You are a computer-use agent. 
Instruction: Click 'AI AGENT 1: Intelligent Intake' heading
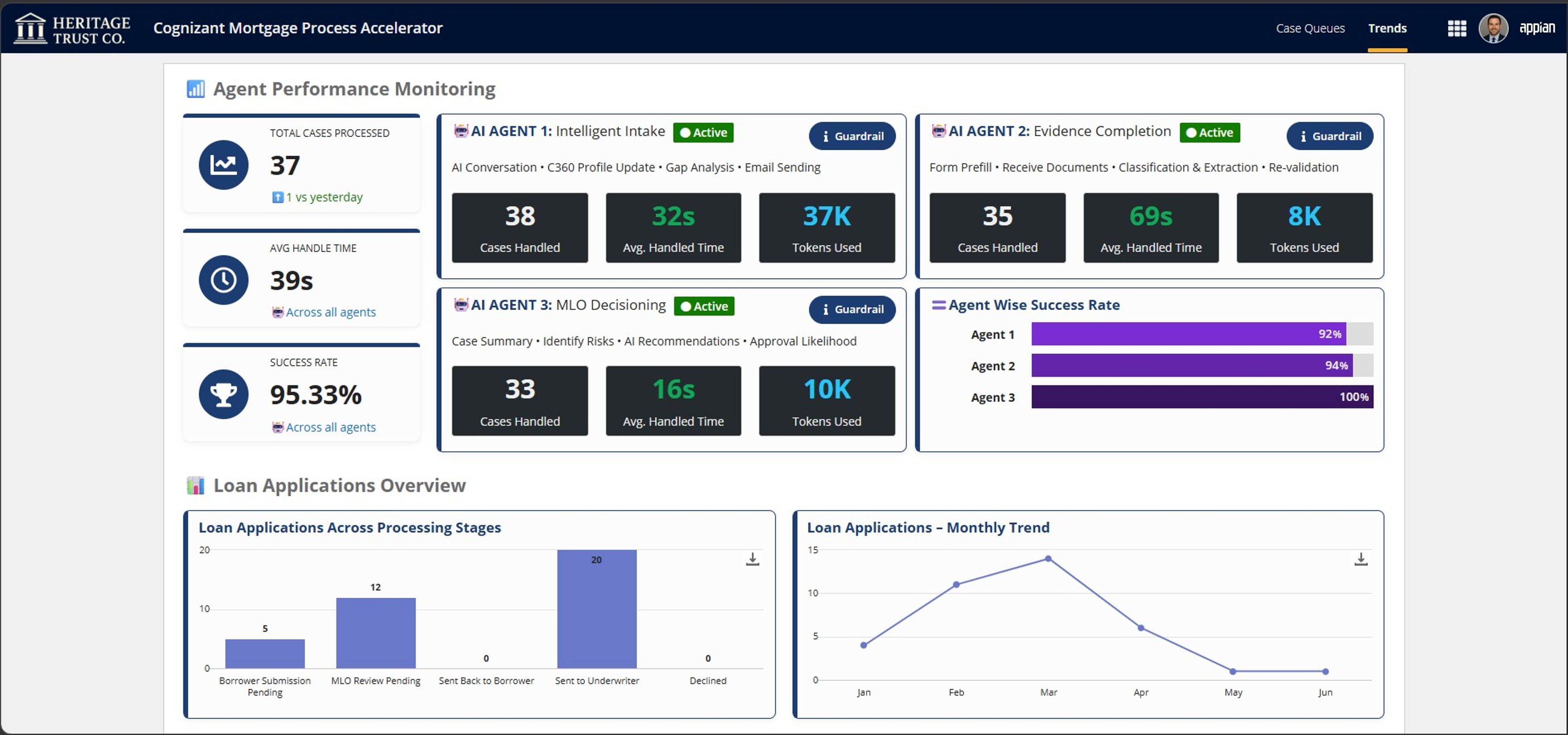[x=568, y=131]
